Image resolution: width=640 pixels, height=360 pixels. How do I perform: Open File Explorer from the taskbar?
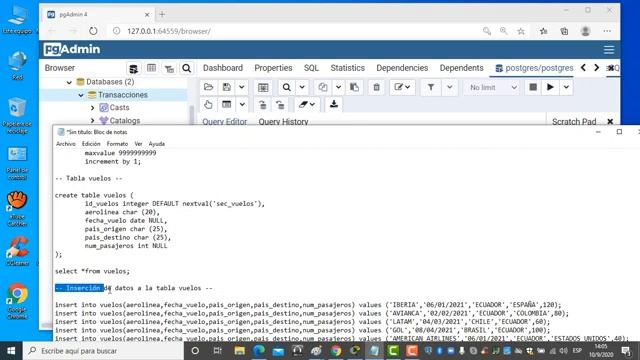pyautogui.click(x=240, y=351)
